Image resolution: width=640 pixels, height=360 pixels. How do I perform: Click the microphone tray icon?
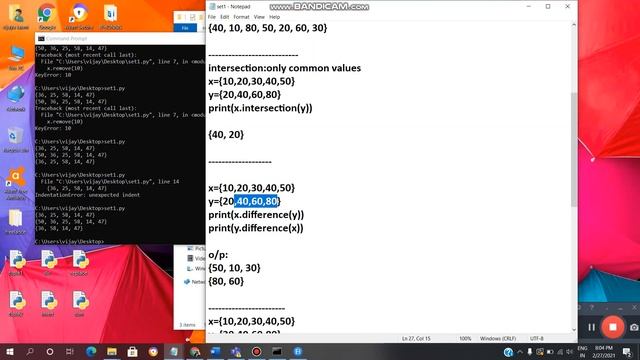530,351
